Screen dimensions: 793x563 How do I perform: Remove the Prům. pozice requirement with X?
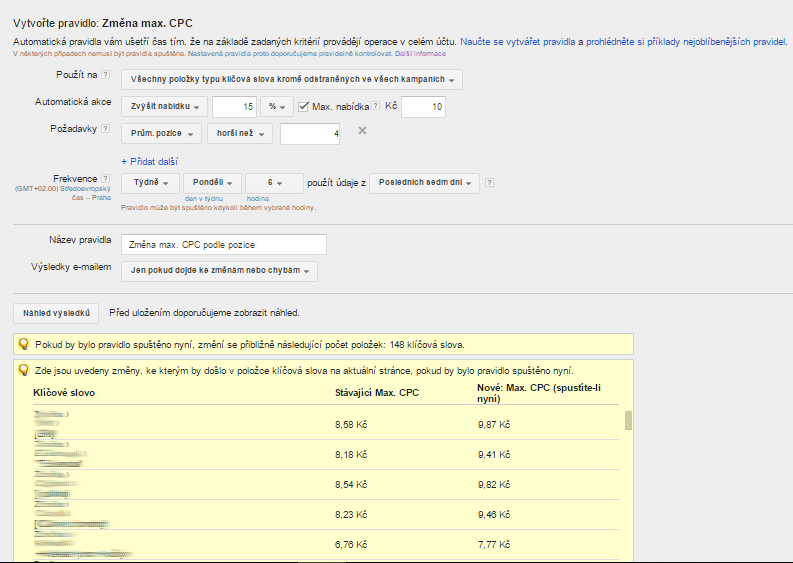coord(362,131)
